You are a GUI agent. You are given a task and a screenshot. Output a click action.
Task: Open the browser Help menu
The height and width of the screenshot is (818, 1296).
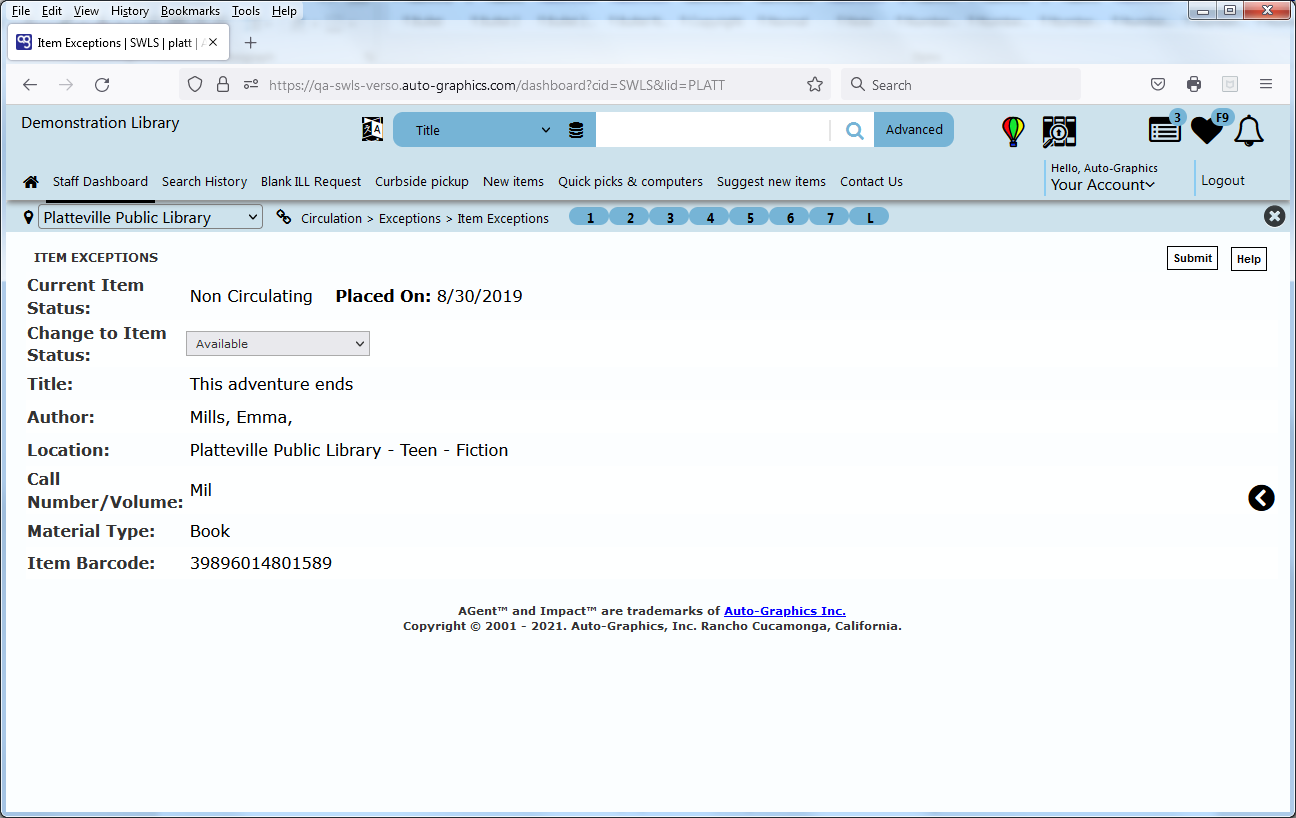(284, 11)
